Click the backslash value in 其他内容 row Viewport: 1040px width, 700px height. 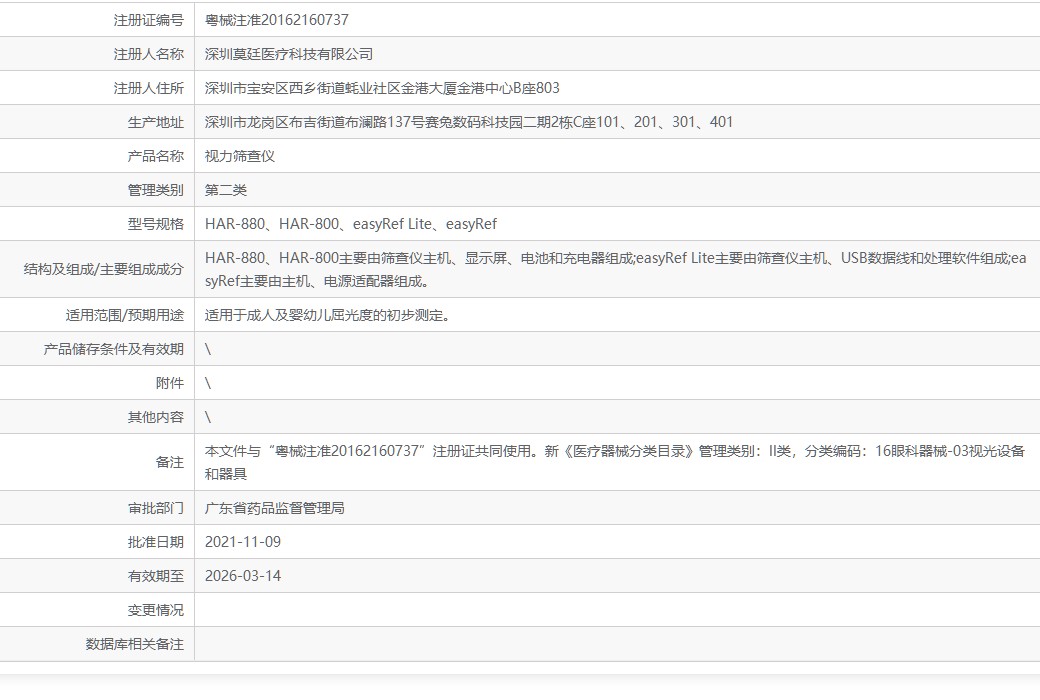point(208,417)
